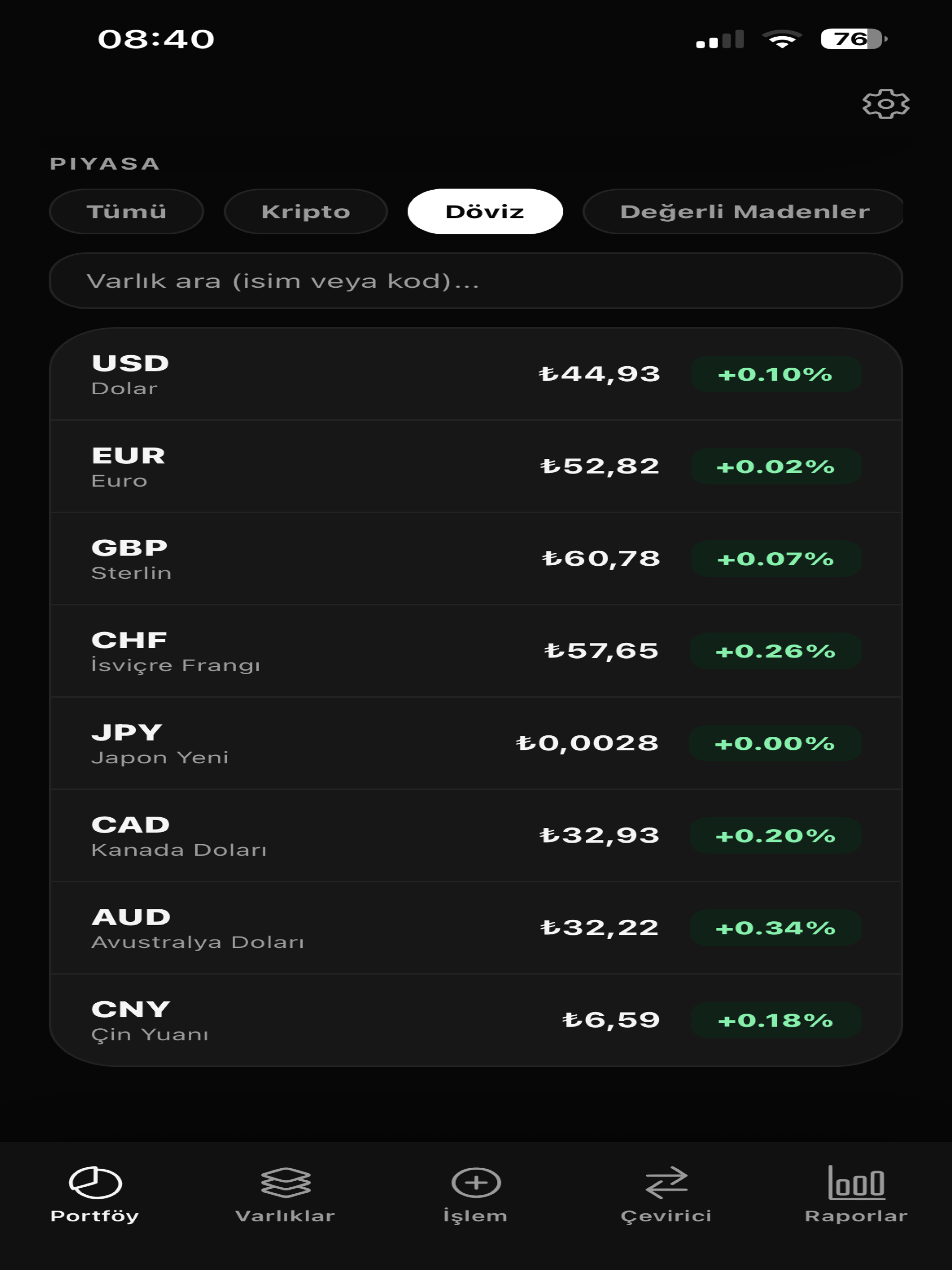Show the Değerli Madenler category
Viewport: 952px width, 1270px height.
point(743,212)
